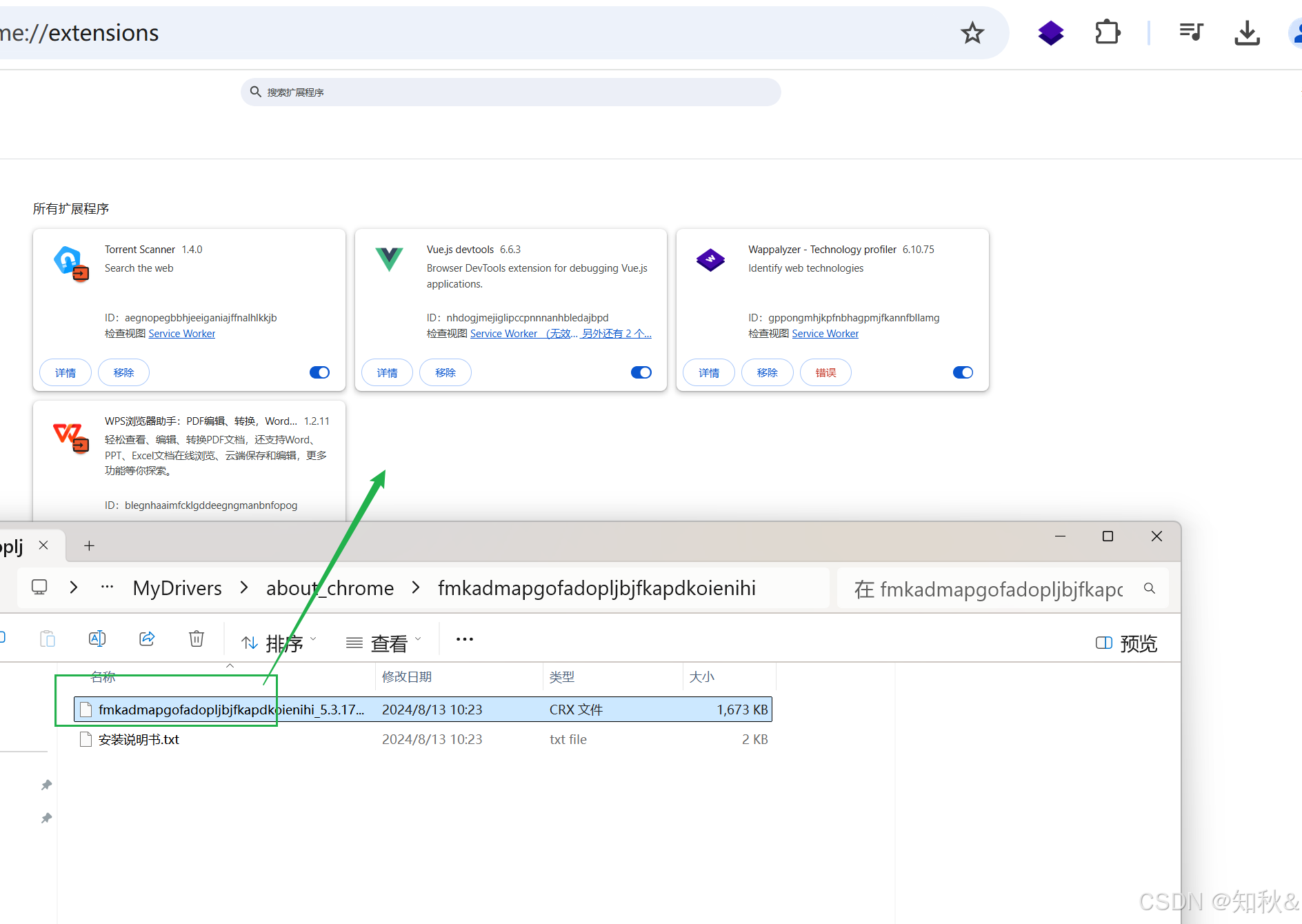1302x924 pixels.
Task: Click the Vue.js devtools logo
Action: [x=389, y=259]
